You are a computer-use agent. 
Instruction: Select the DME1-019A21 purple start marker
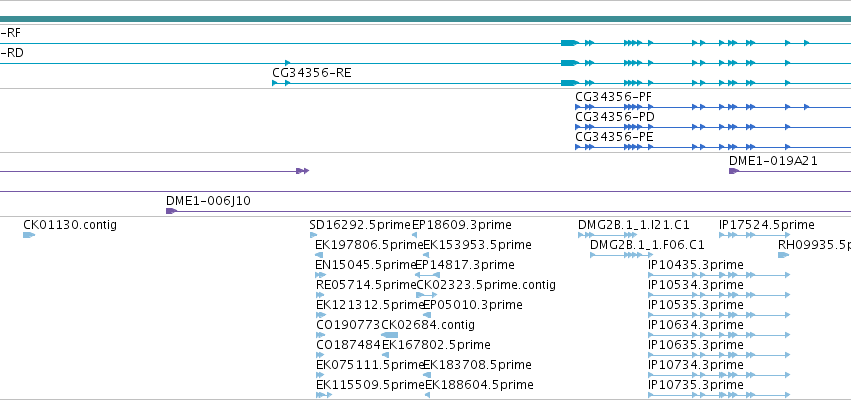pyautogui.click(x=734, y=171)
